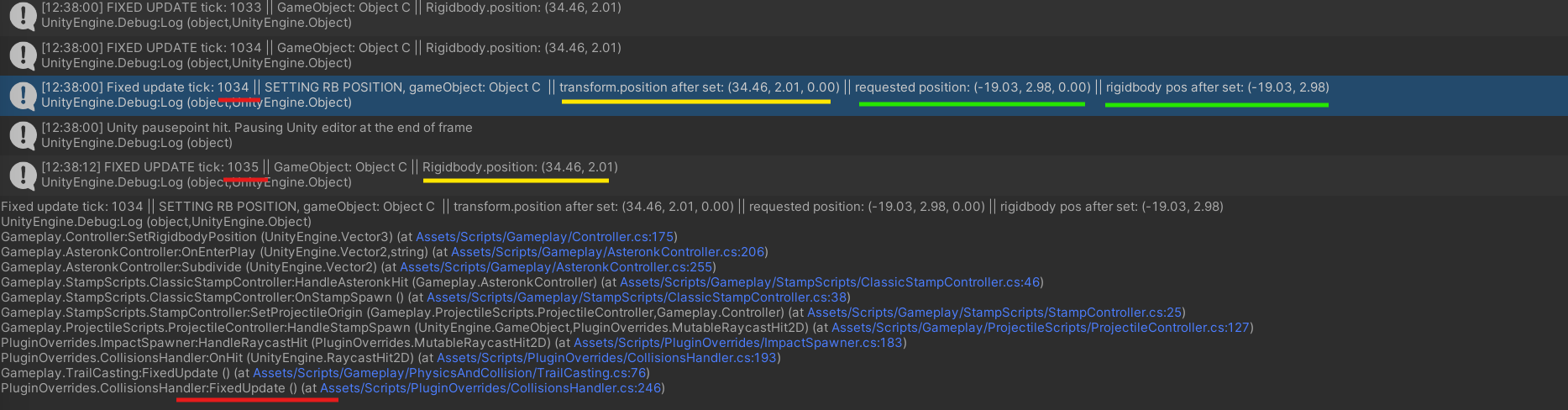Click the icon next to Unity pausepoint hit message
This screenshot has height=410, width=1568.
pos(23,135)
